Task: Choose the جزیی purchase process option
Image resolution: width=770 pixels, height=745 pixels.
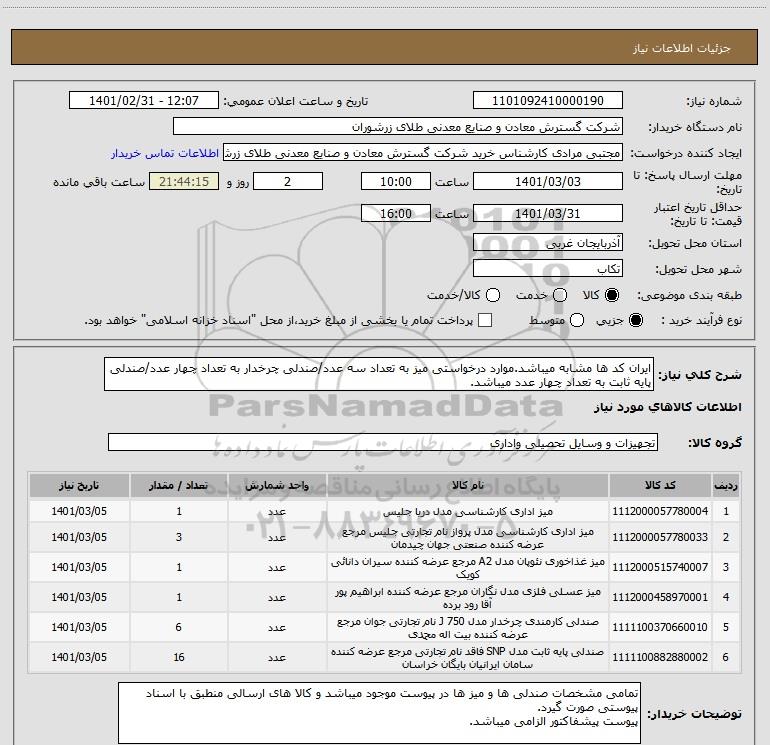Action: (x=635, y=320)
